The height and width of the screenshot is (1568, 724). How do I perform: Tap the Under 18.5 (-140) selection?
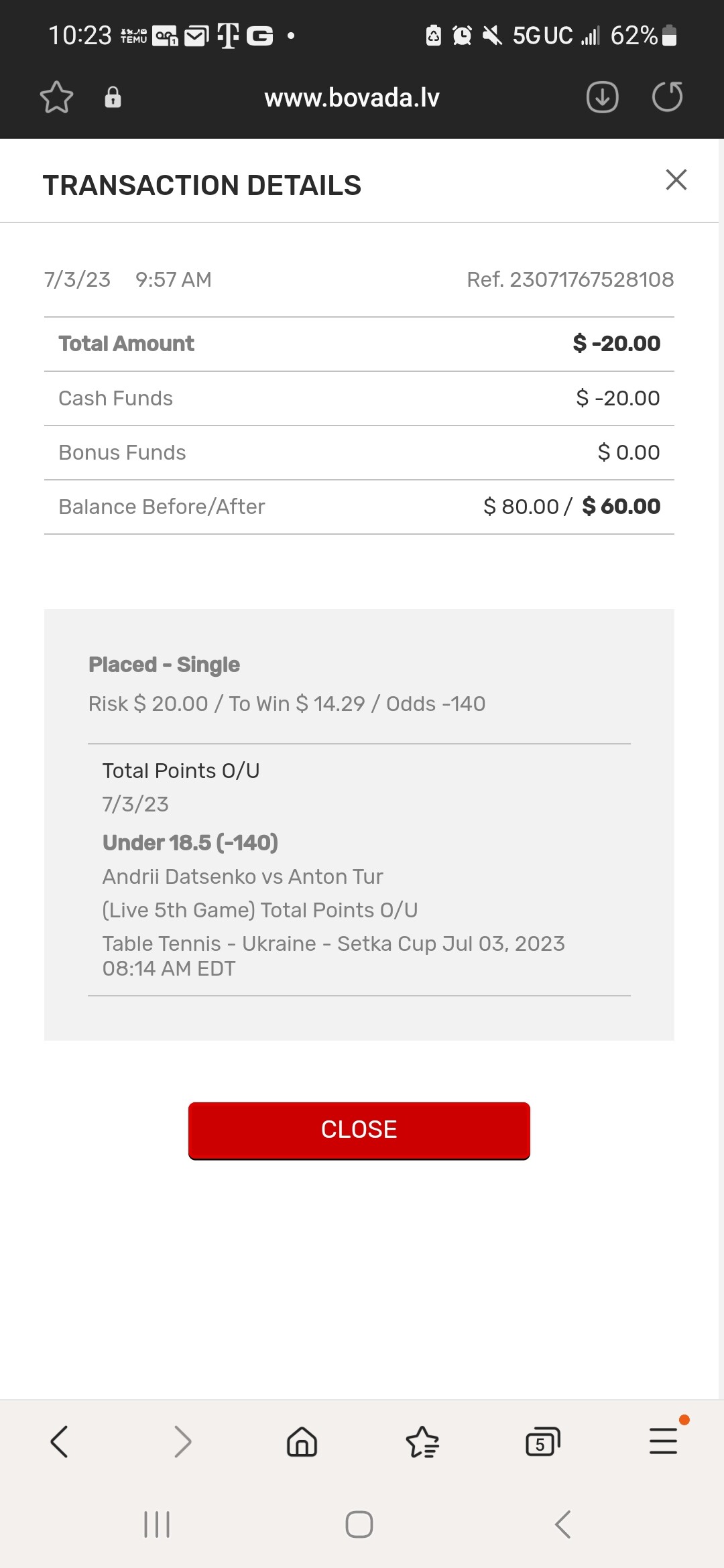tap(190, 842)
